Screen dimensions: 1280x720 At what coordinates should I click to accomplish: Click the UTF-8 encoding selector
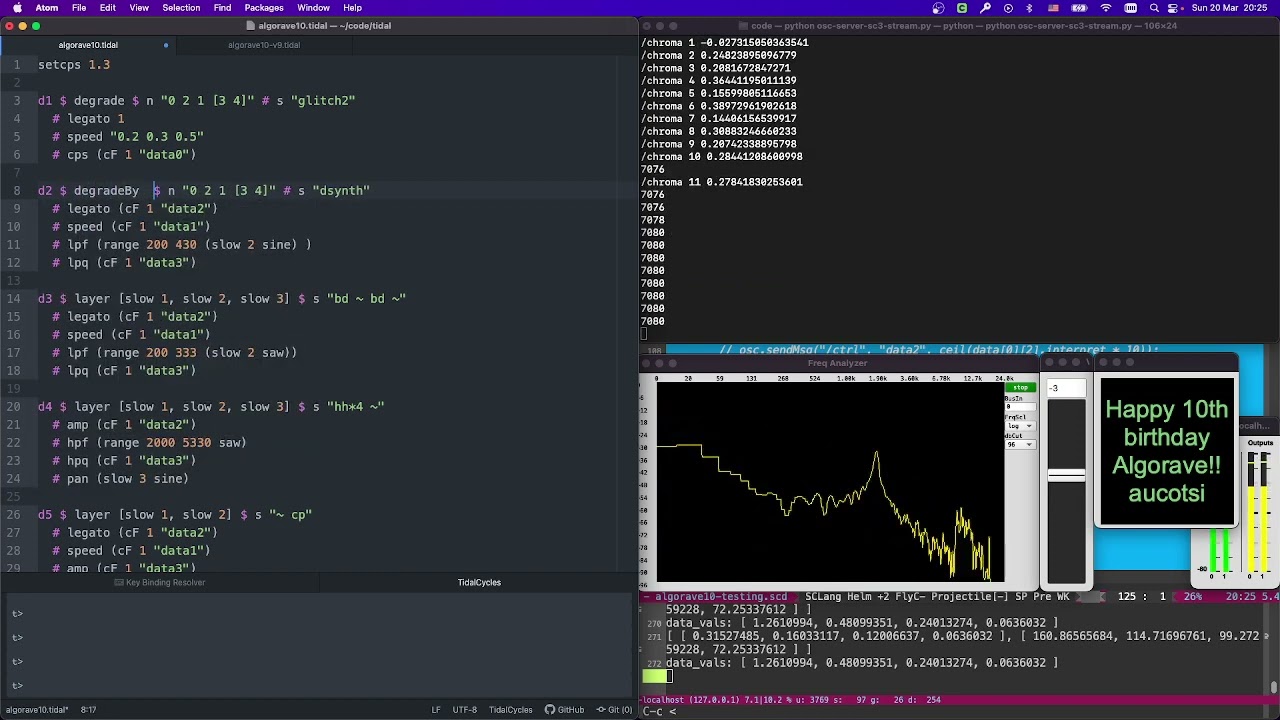(465, 710)
